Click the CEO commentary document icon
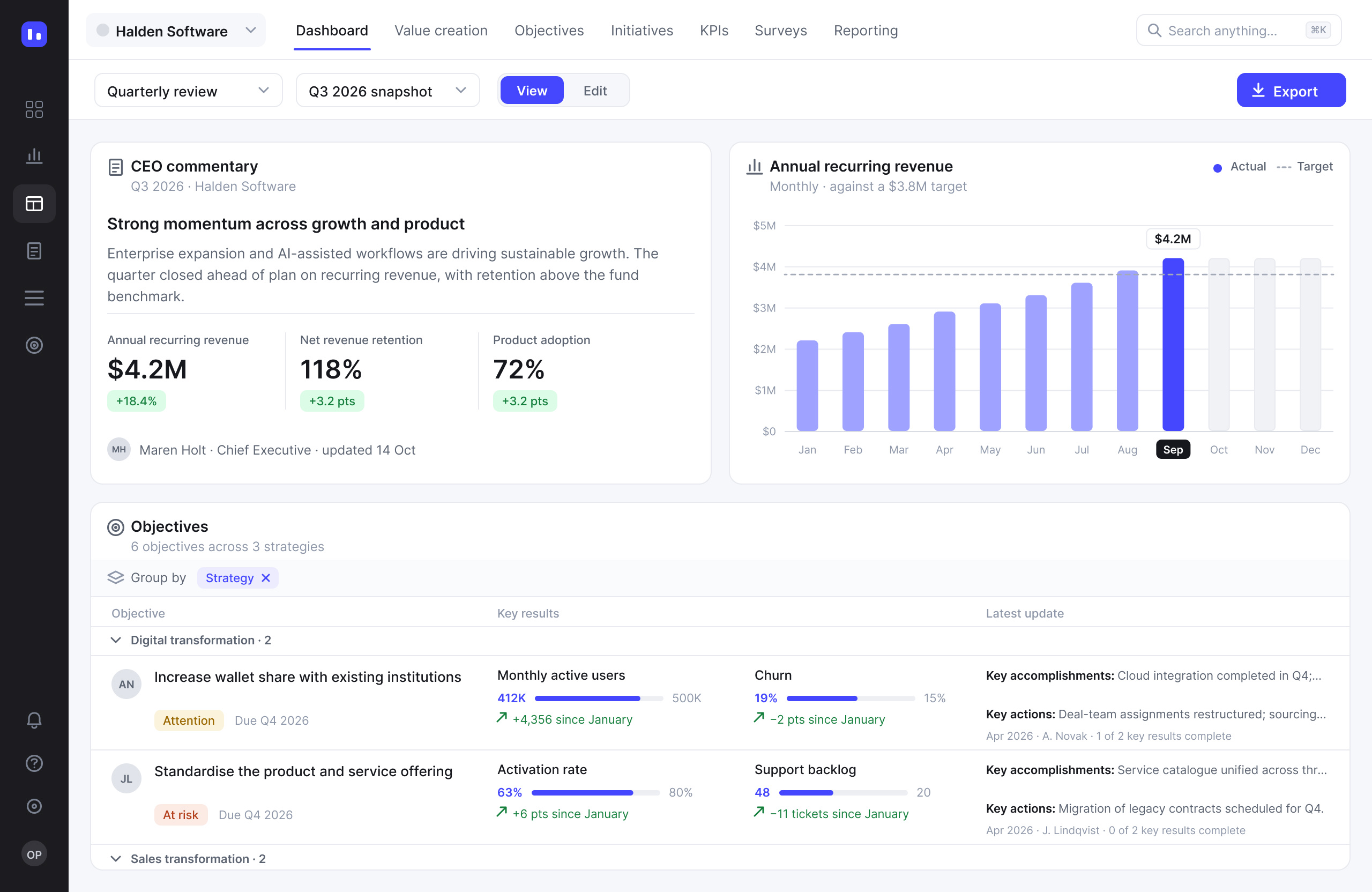 115,167
